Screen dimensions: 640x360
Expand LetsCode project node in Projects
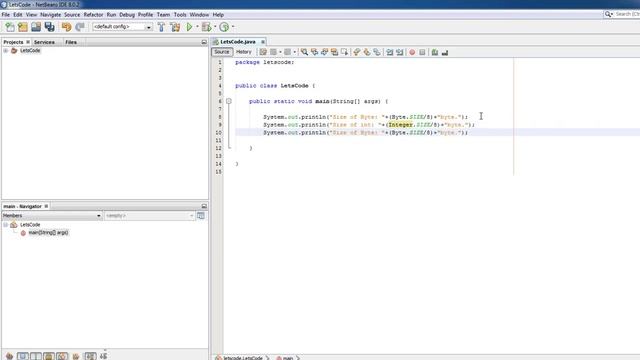pos(6,51)
